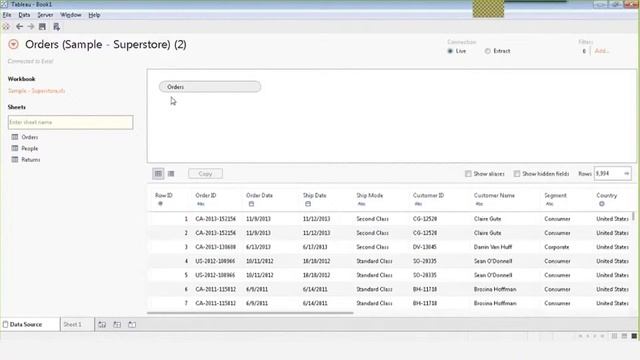Open the Server menu
Image resolution: width=640 pixels, height=360 pixels.
point(45,15)
